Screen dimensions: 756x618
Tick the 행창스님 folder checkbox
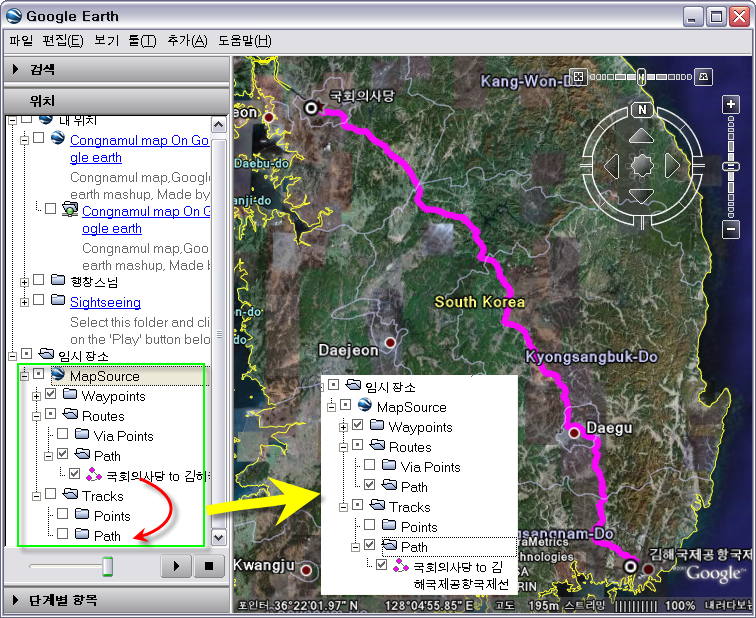[x=39, y=280]
